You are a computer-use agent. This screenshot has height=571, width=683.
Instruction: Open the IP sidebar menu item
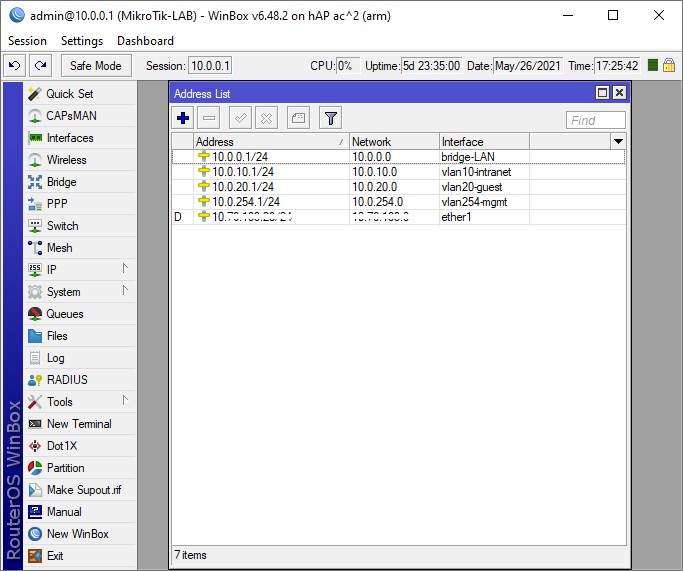pyautogui.click(x=80, y=270)
